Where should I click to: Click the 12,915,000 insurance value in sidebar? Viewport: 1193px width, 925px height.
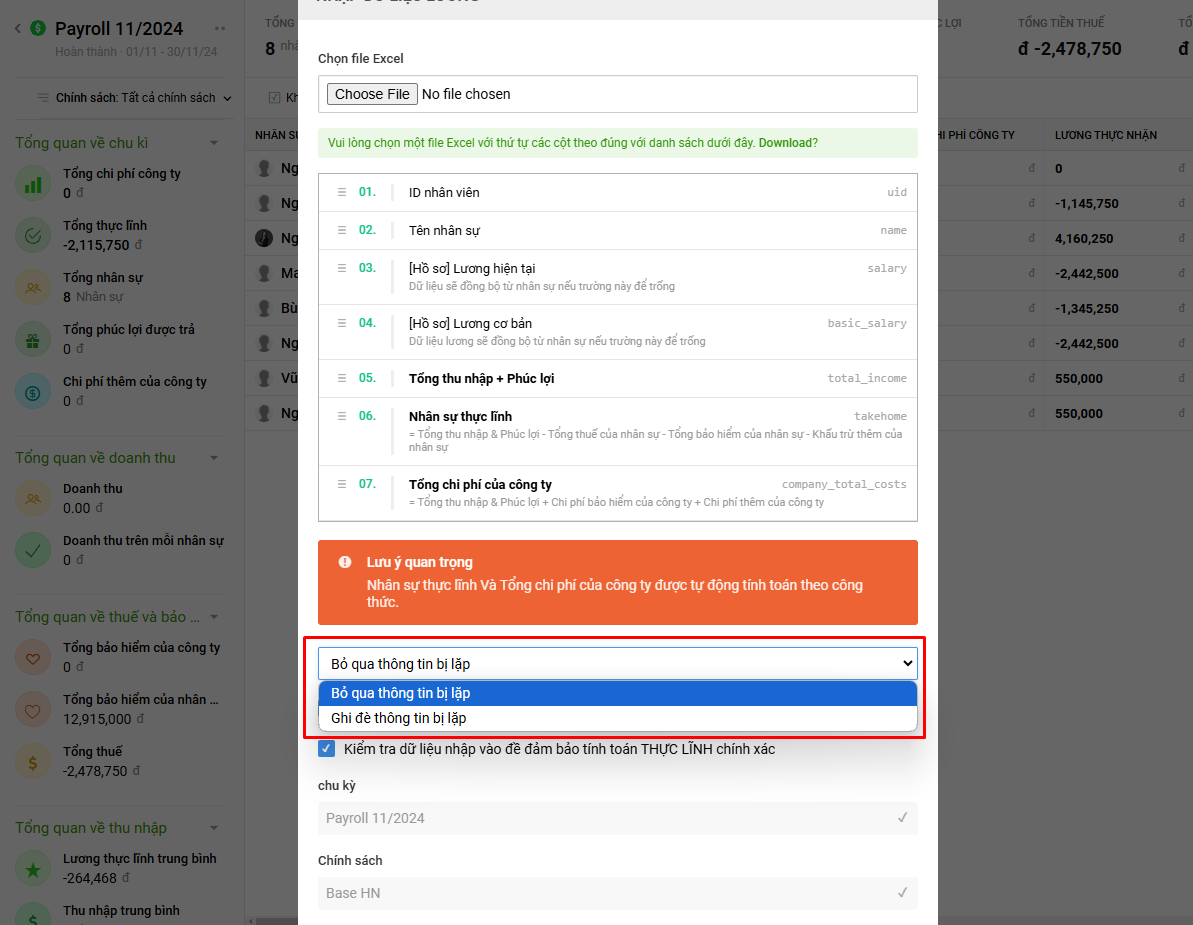(x=97, y=719)
